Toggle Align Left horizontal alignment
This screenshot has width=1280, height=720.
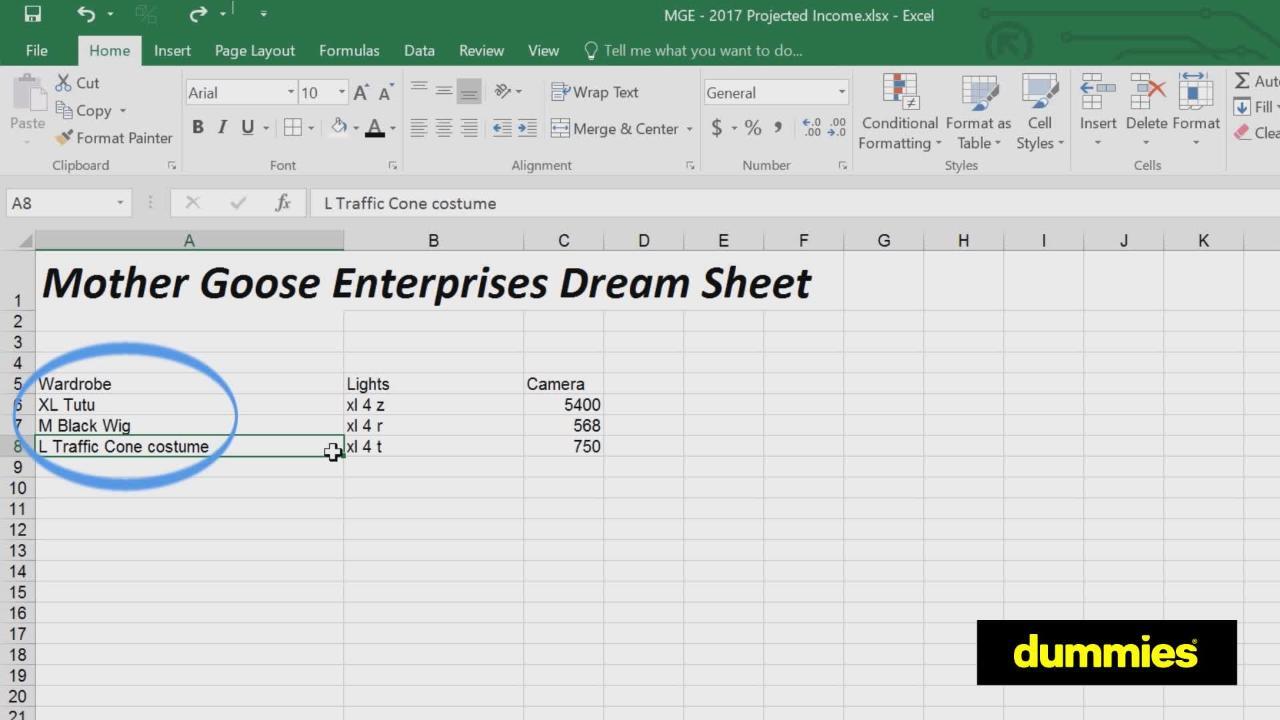tap(419, 128)
